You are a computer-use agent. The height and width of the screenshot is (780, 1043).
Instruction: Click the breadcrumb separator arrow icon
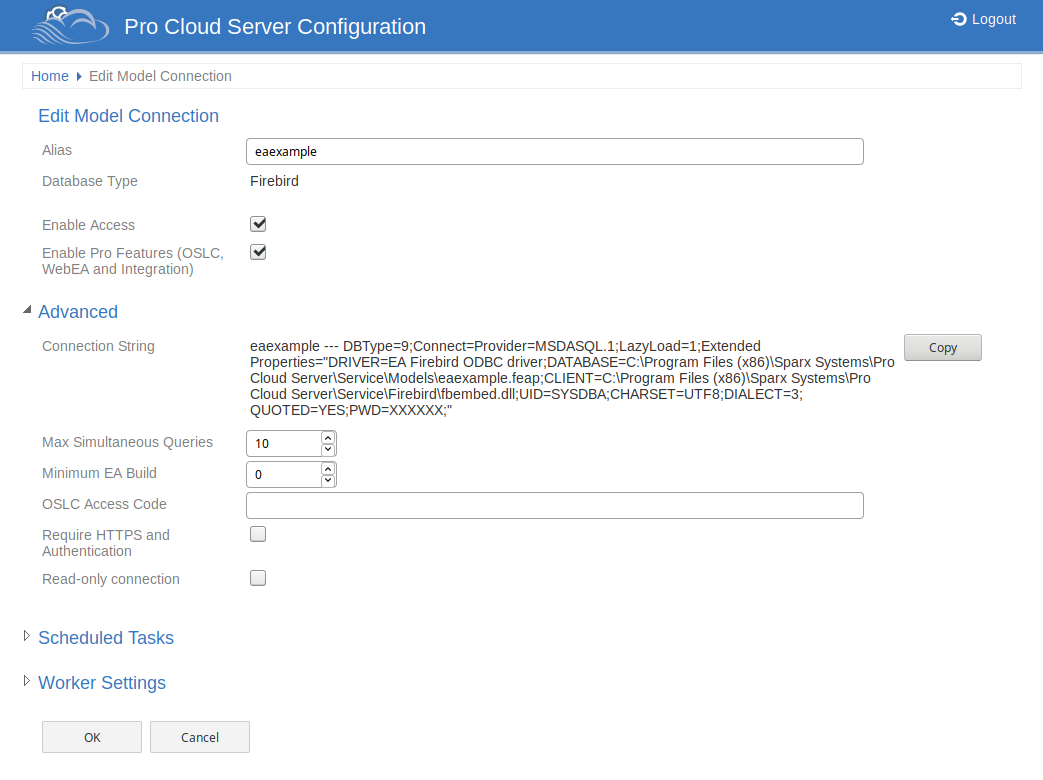[x=79, y=76]
